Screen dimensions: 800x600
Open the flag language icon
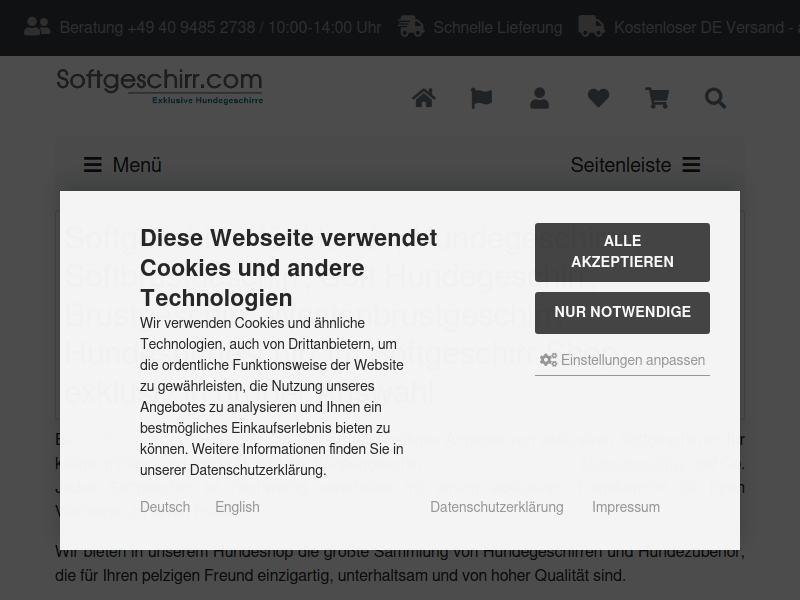482,98
